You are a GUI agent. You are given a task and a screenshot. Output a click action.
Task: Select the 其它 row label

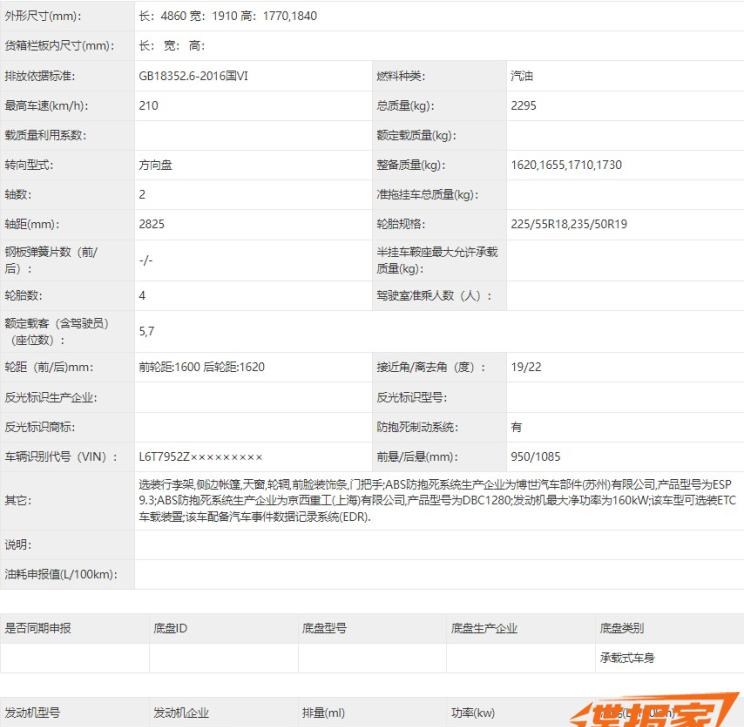click(18, 501)
